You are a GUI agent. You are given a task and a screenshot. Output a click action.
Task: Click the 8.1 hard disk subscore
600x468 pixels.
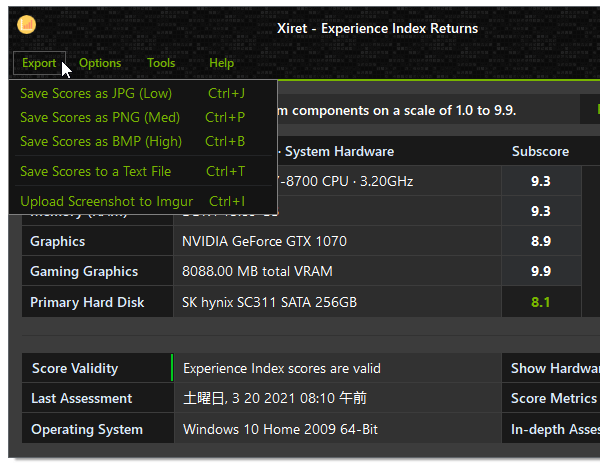click(540, 302)
